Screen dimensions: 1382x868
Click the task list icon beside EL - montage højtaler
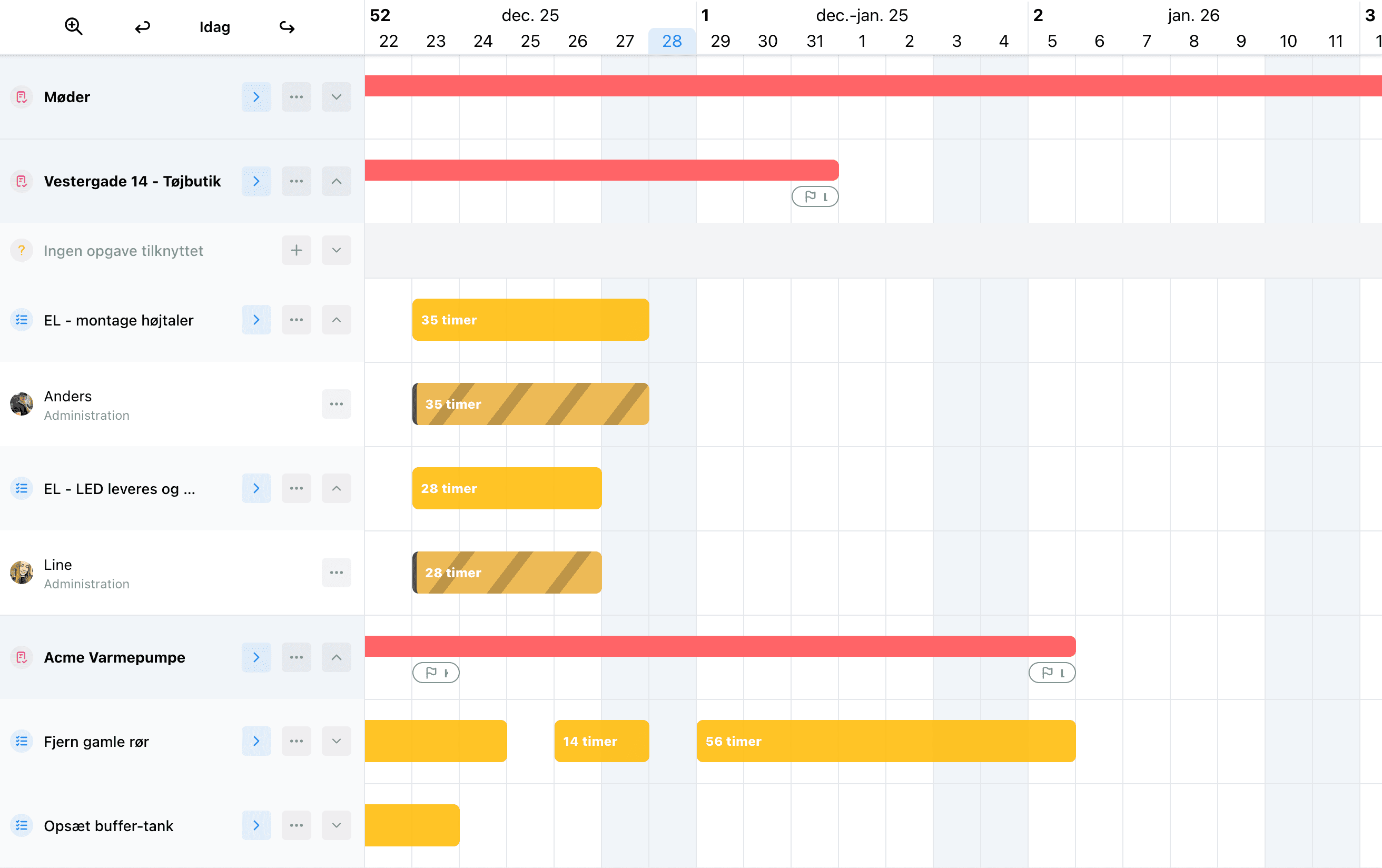[x=22, y=320]
